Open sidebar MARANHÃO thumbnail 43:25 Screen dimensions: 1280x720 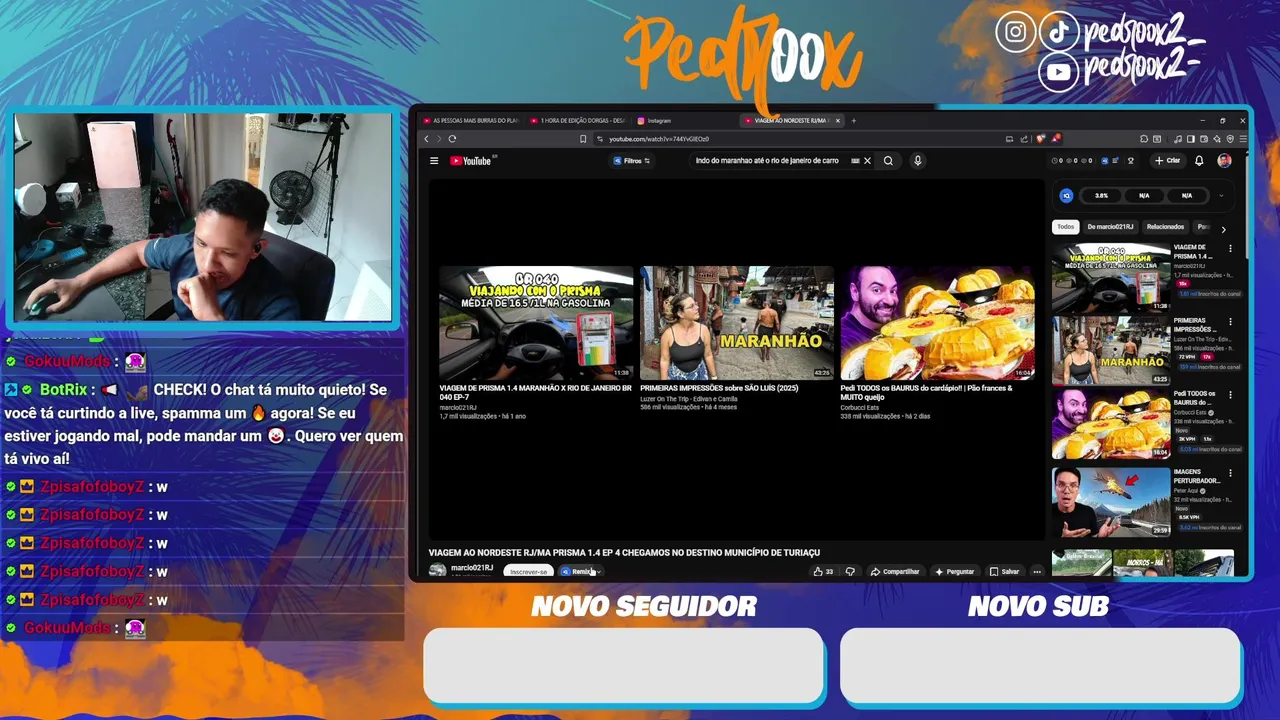pyautogui.click(x=1111, y=351)
